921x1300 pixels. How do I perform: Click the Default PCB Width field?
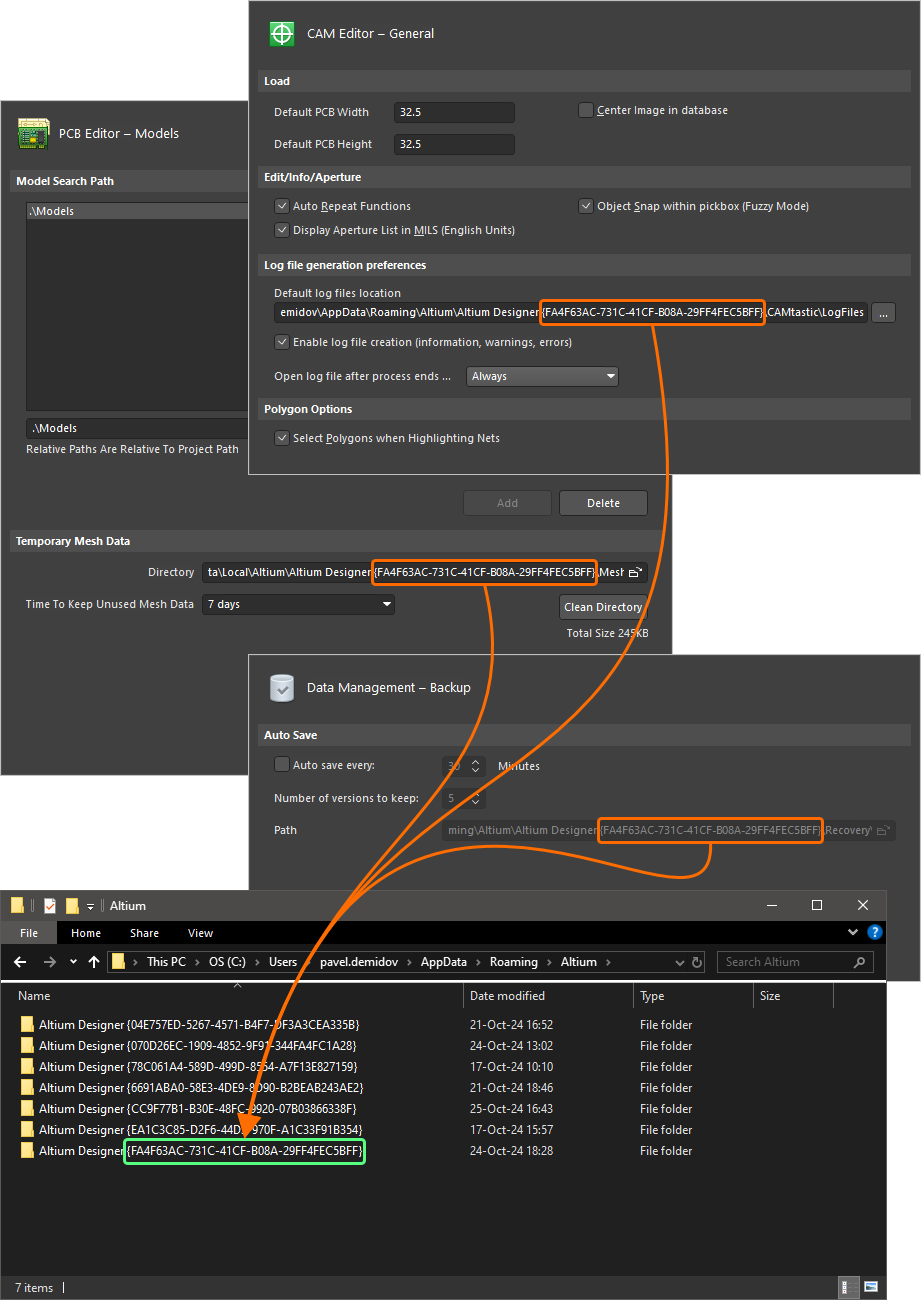point(454,112)
